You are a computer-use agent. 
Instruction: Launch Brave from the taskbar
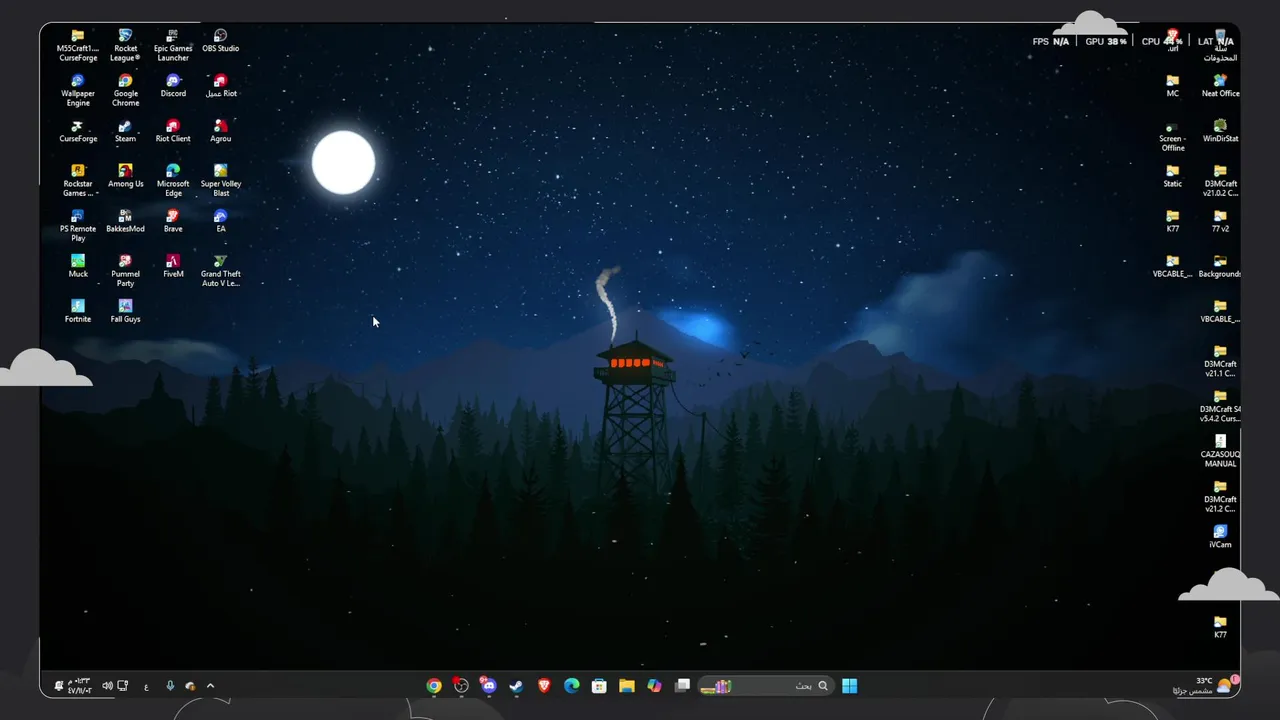tap(544, 686)
